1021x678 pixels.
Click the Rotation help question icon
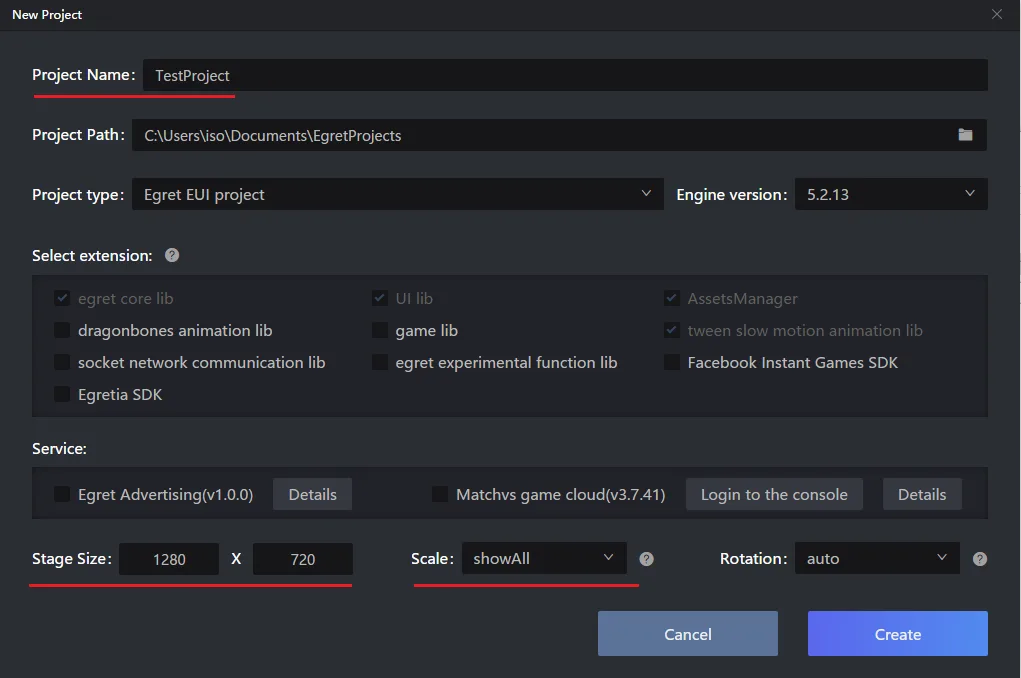click(979, 559)
